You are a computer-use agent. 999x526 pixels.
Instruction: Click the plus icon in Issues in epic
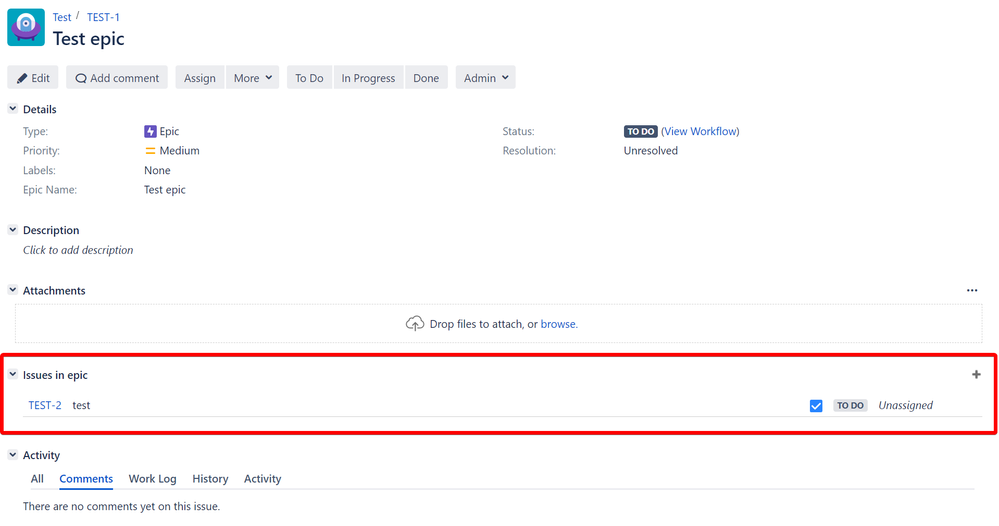(x=975, y=374)
